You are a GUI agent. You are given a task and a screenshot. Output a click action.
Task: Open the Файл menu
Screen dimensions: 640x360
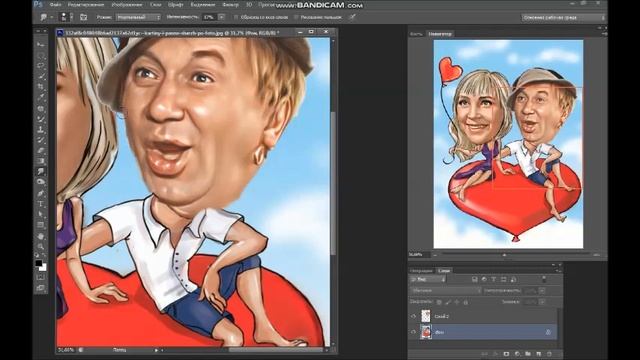55,5
